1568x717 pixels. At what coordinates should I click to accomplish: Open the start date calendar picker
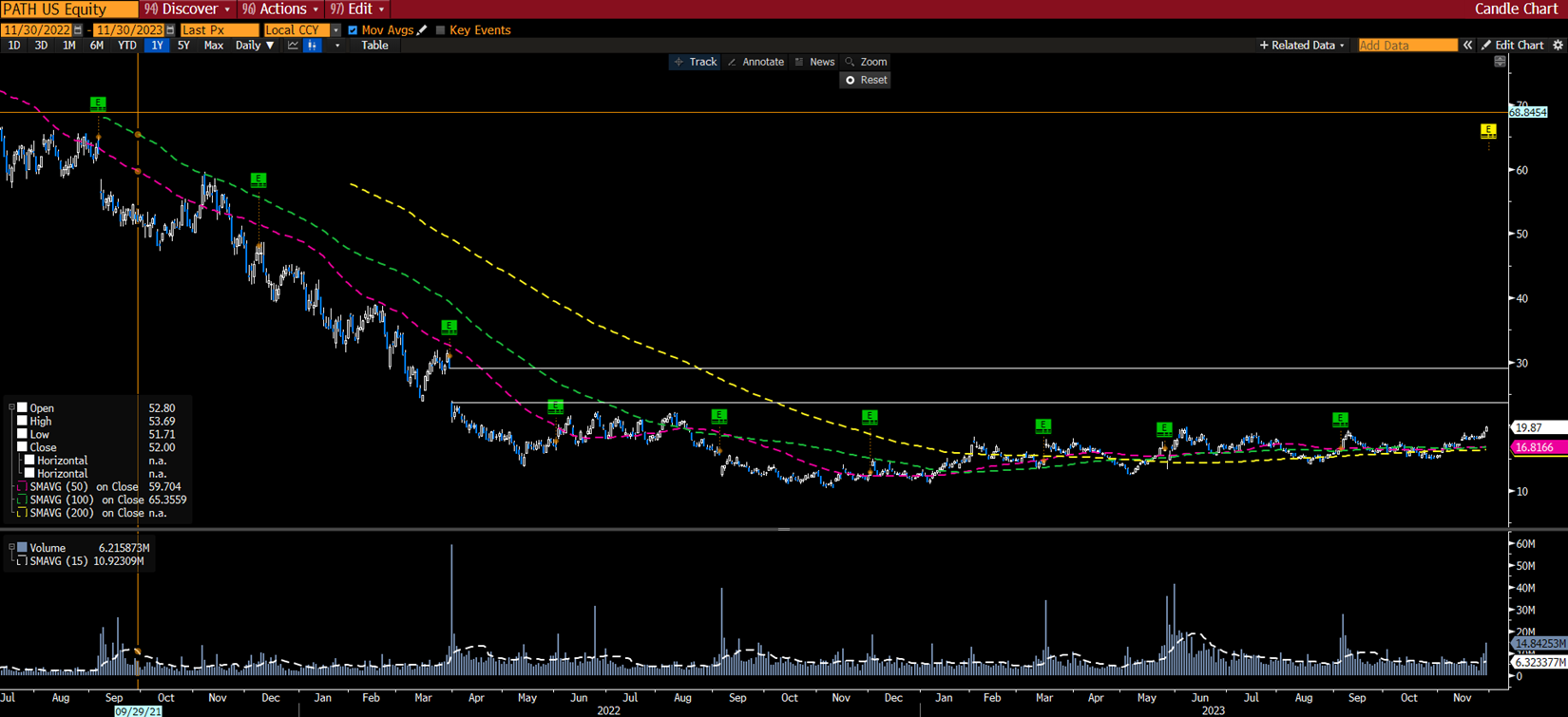(x=78, y=30)
